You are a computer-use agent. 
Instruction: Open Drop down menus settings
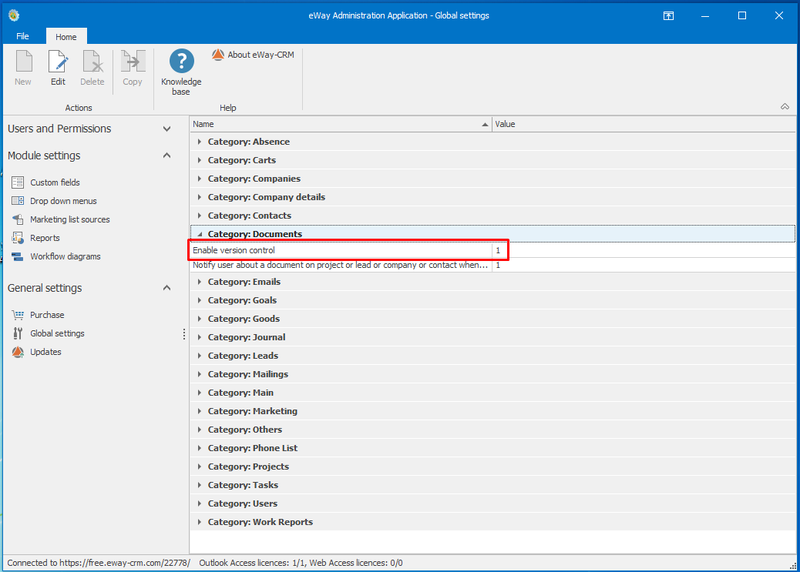point(63,201)
